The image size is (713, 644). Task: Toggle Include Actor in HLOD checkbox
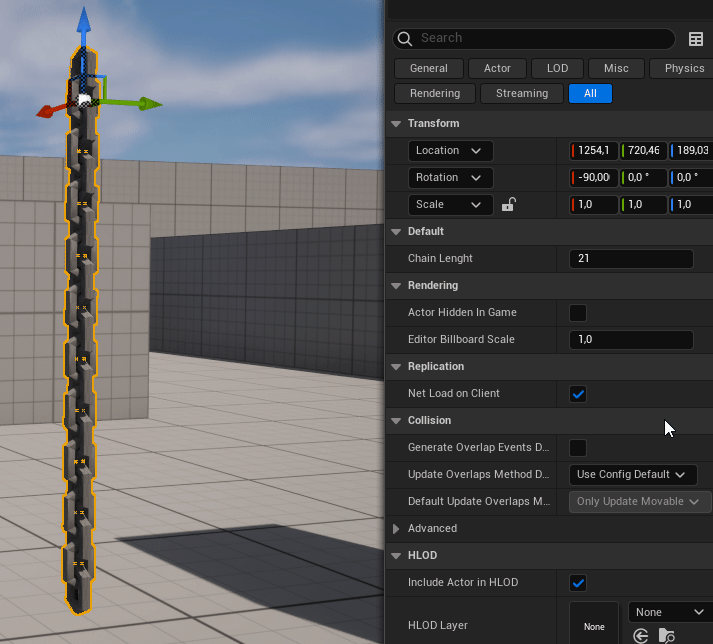578,583
